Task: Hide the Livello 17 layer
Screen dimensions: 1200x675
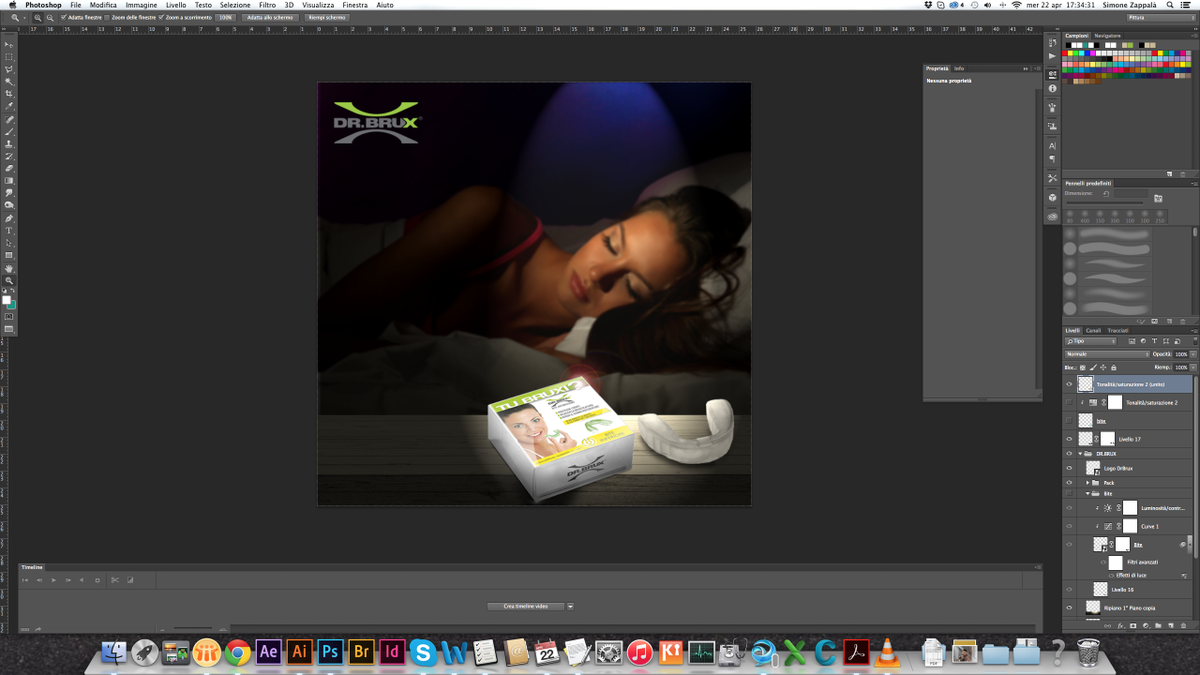Action: coord(1069,439)
